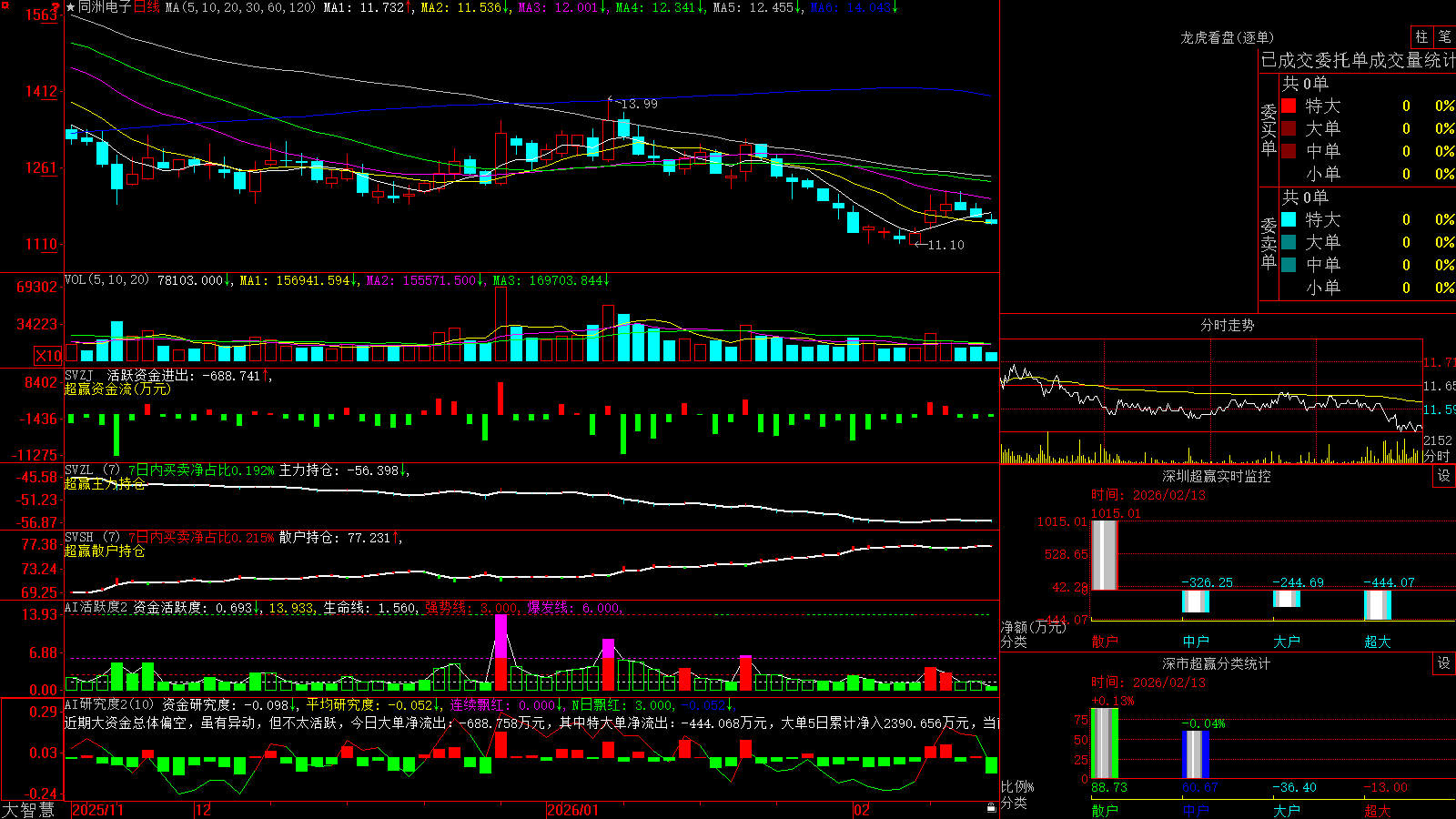Click the 爆发线: 6.000 value
This screenshot has height=819, width=1456.
coord(575,608)
